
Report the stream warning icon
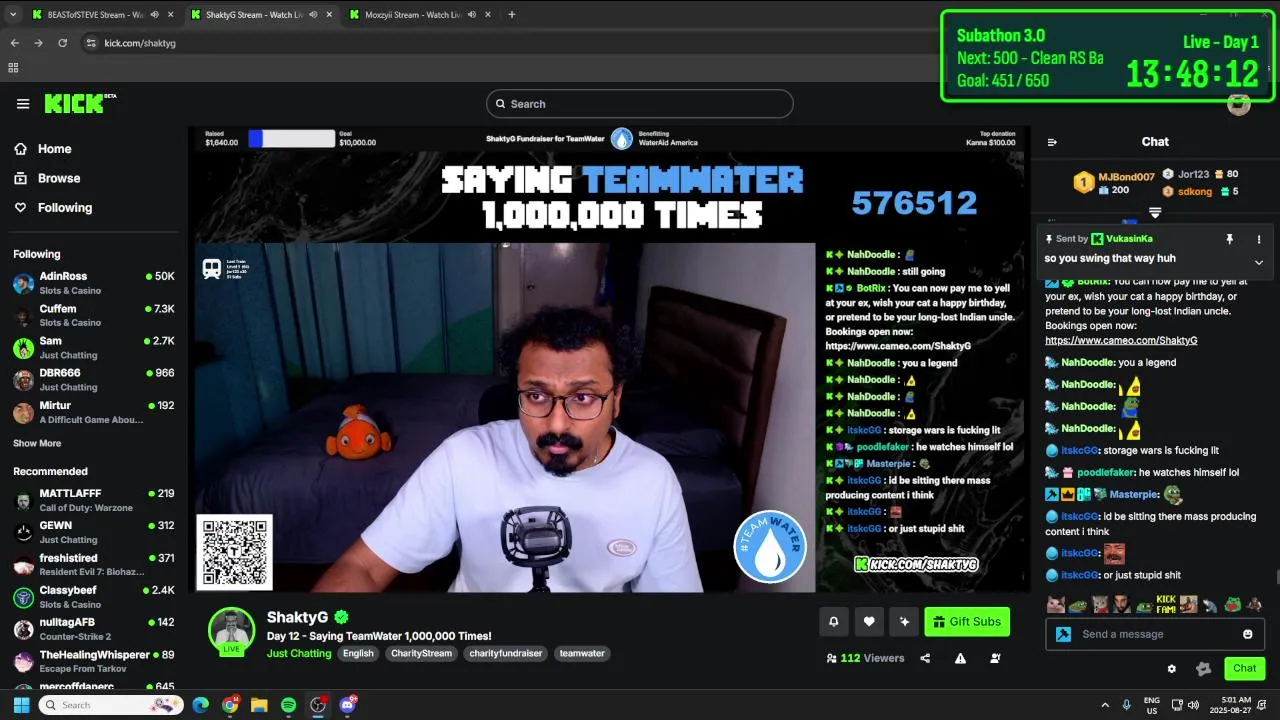coord(960,658)
